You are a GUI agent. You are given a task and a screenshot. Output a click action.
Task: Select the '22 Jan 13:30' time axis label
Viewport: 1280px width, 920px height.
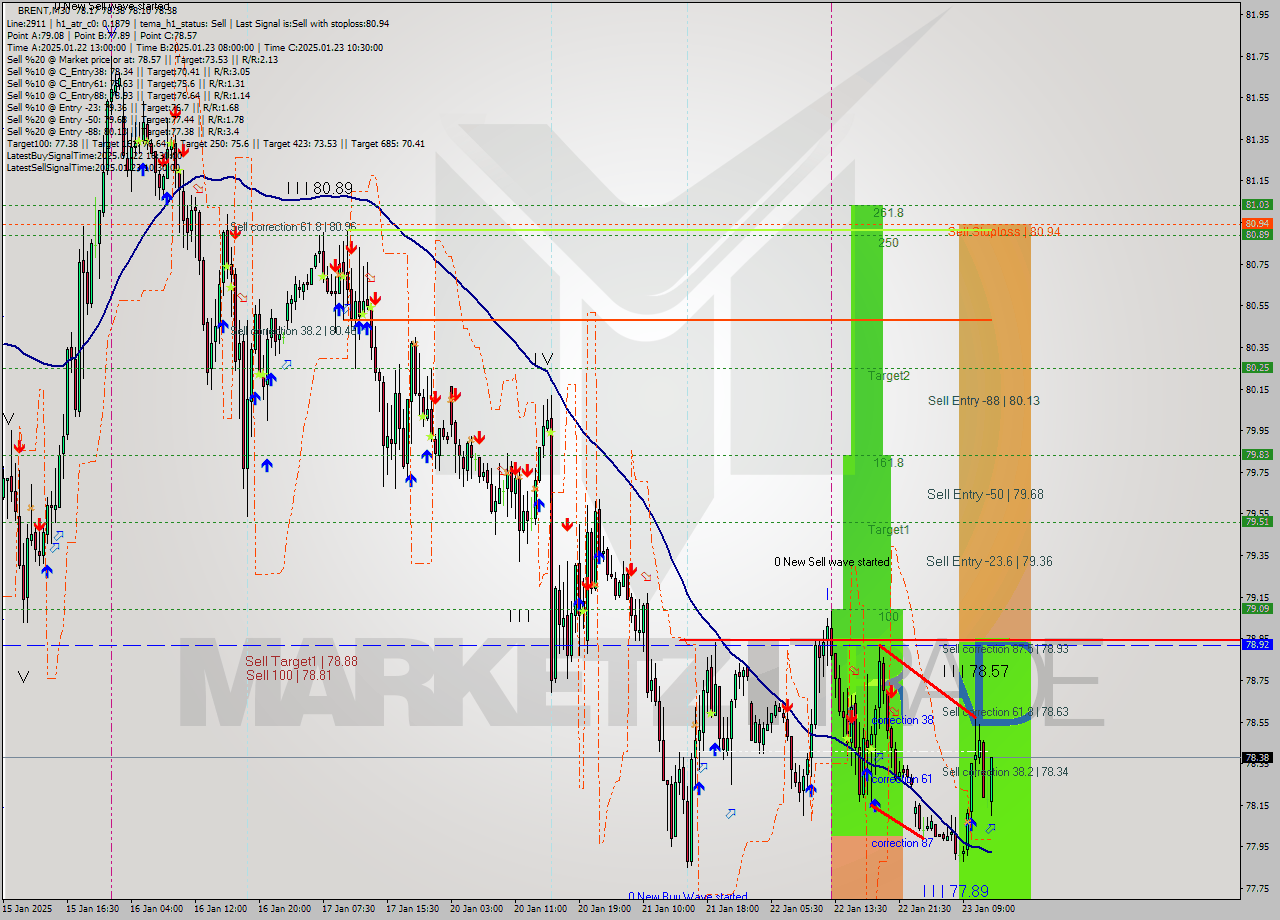pos(861,909)
